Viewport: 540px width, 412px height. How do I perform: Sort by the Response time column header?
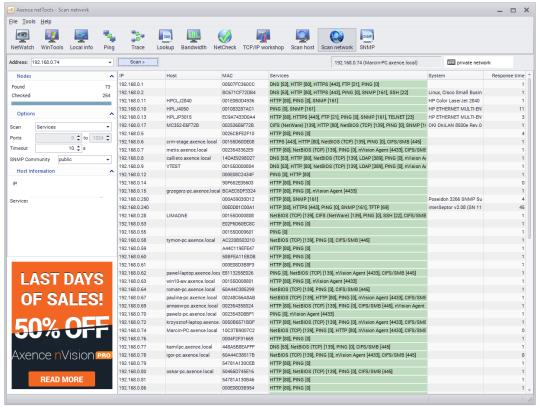coord(505,75)
